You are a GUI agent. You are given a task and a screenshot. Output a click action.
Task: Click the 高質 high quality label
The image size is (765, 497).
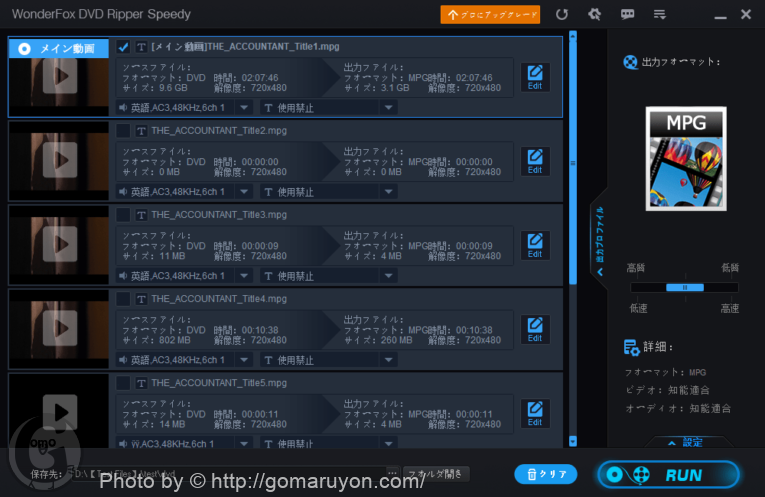coord(636,268)
